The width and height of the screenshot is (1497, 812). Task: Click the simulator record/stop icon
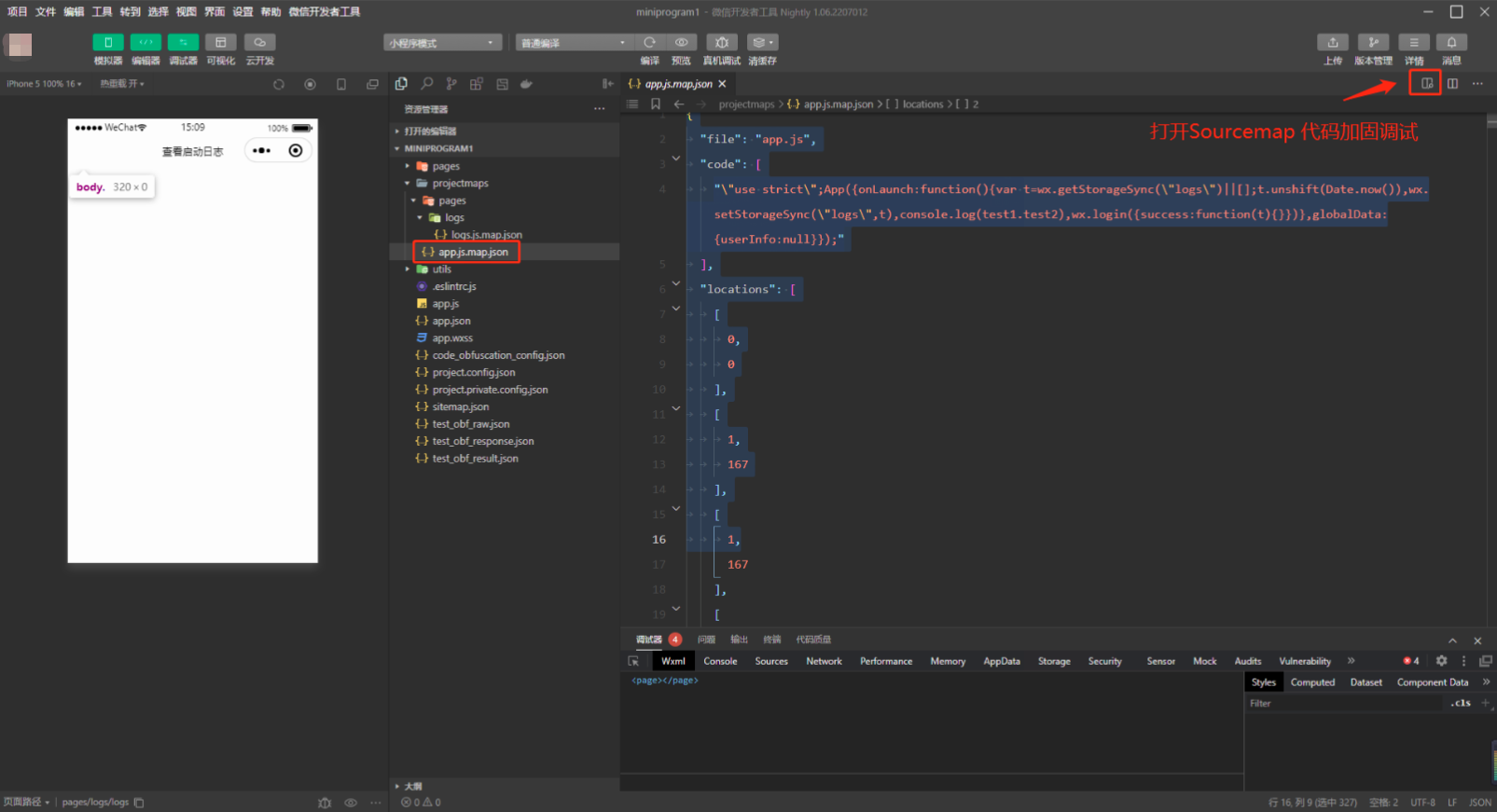coord(310,84)
